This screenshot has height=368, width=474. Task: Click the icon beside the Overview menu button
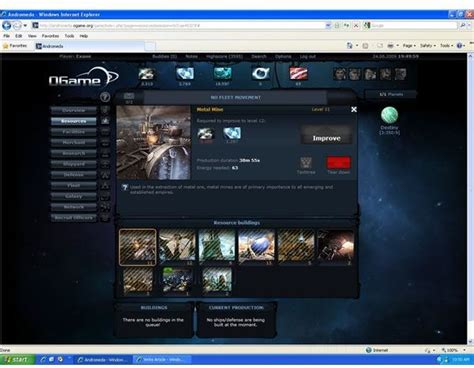(105, 110)
